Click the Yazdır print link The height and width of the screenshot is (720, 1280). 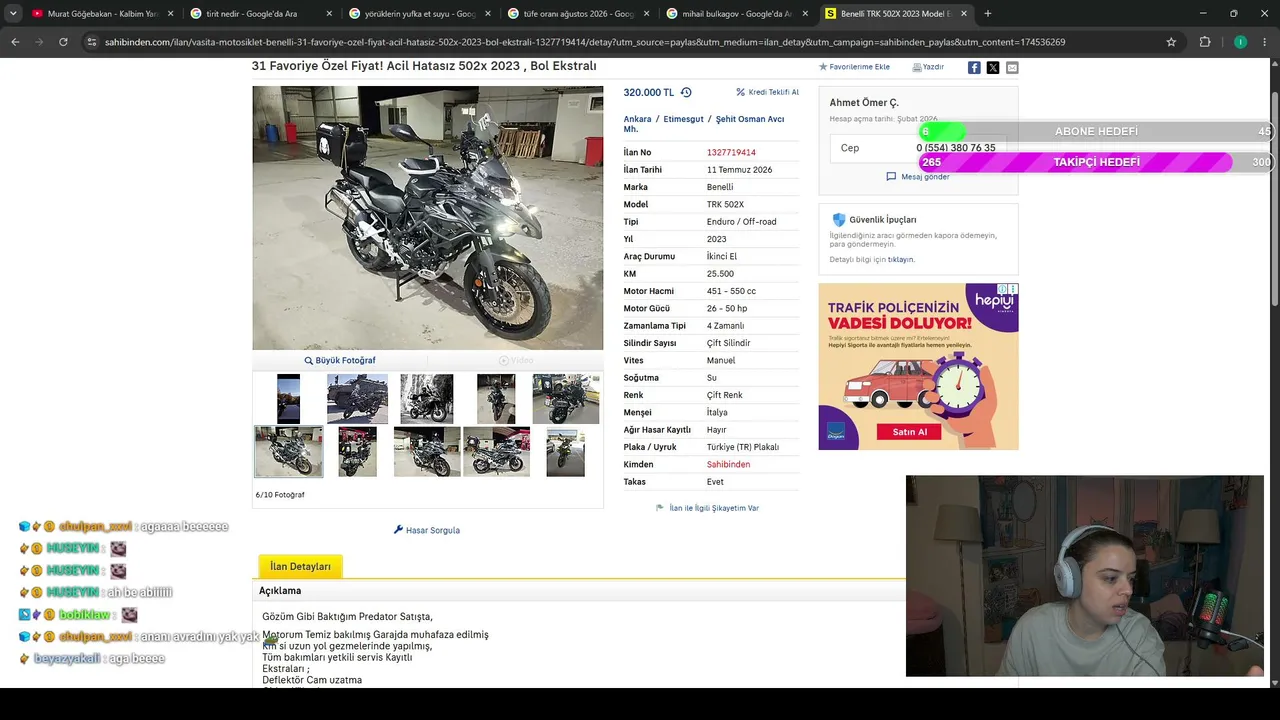(928, 67)
